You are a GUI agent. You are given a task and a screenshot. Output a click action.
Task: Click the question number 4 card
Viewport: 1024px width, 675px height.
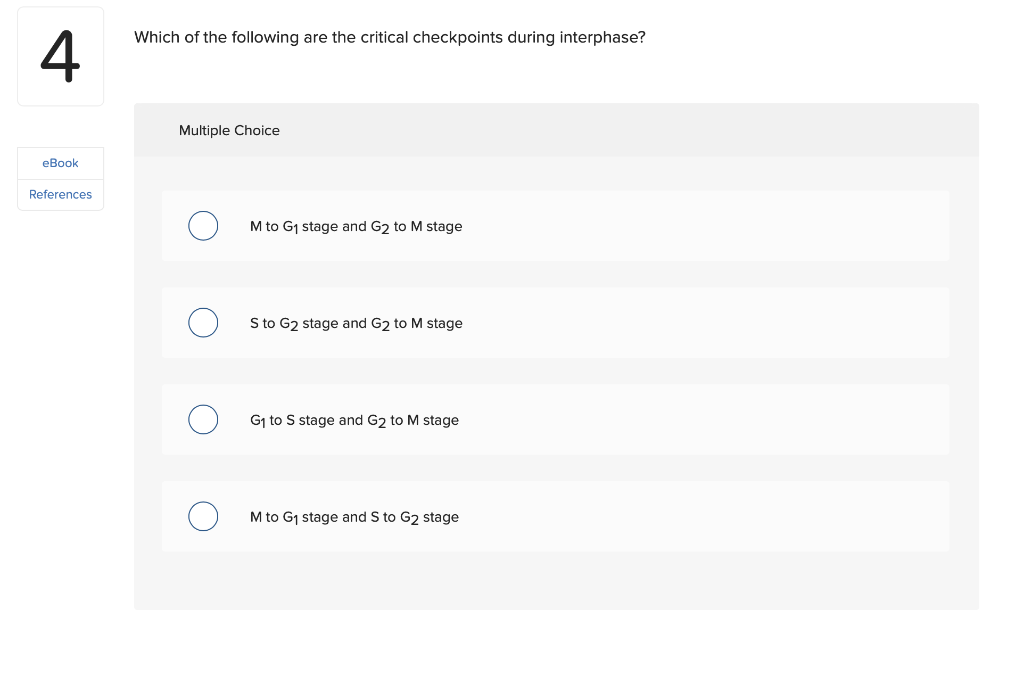[60, 56]
